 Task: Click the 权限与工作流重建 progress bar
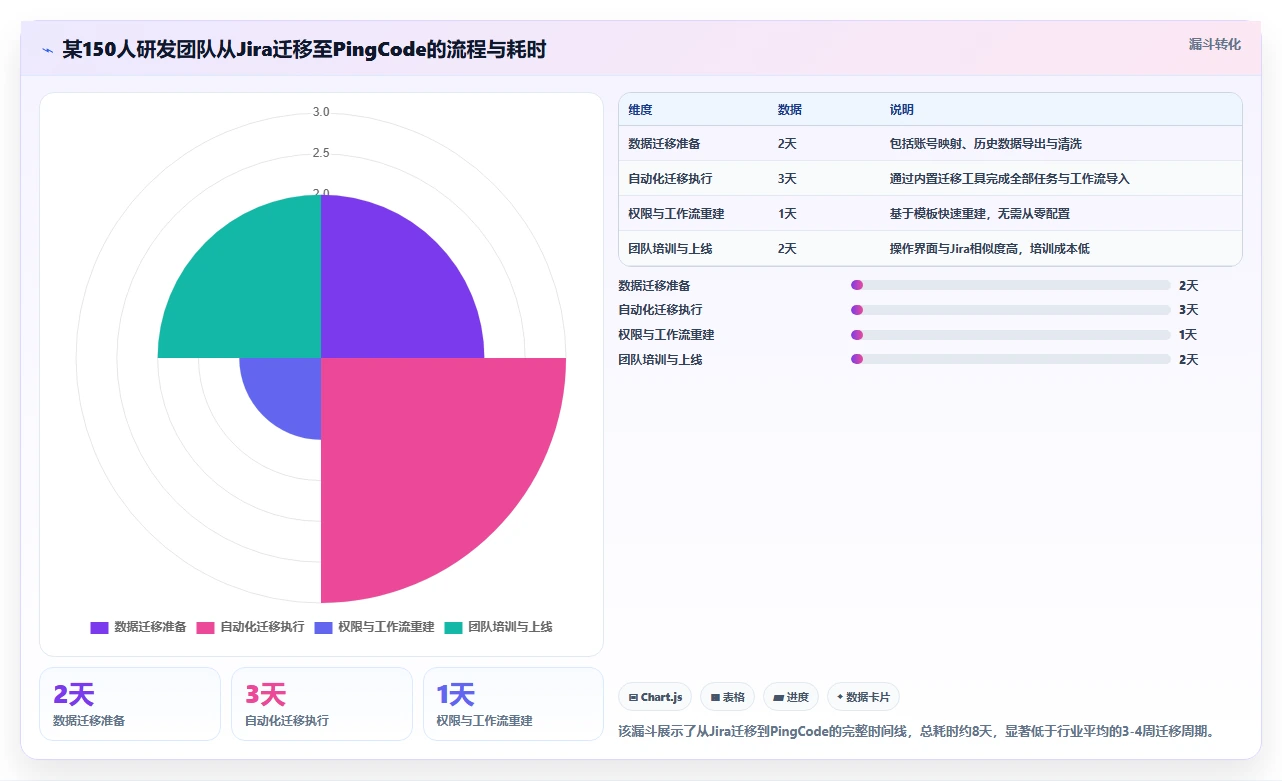(1010, 335)
